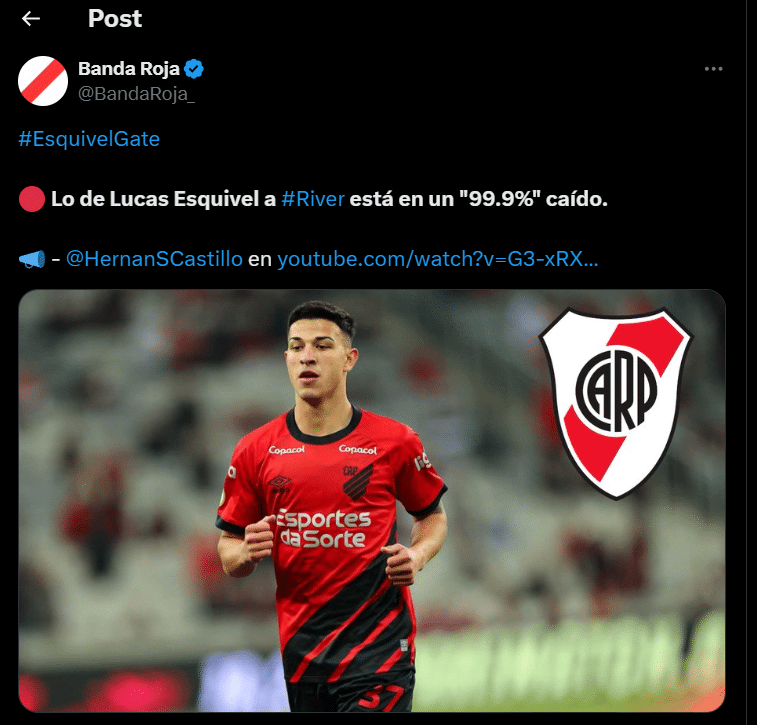The width and height of the screenshot is (757, 725).
Task: Click the Umbro logo on the jersey
Action: point(280,482)
